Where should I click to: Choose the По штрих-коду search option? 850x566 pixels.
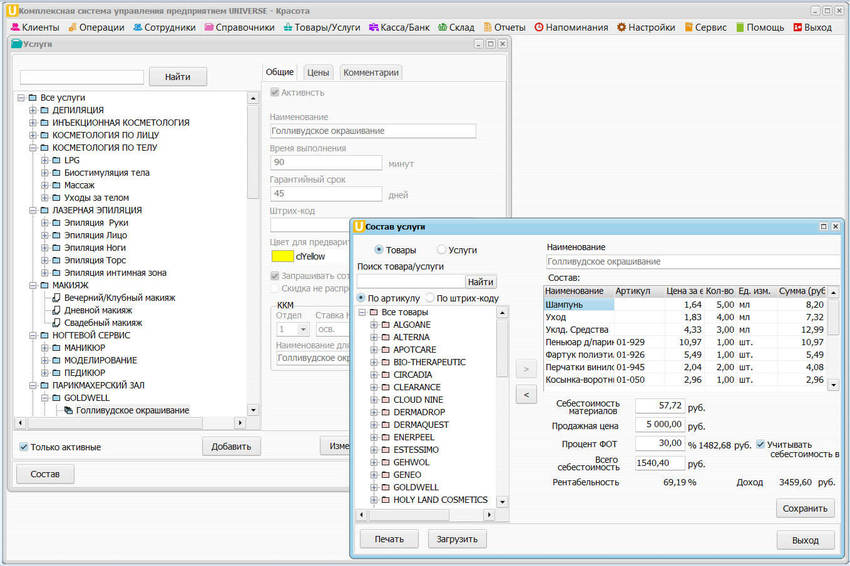point(430,298)
